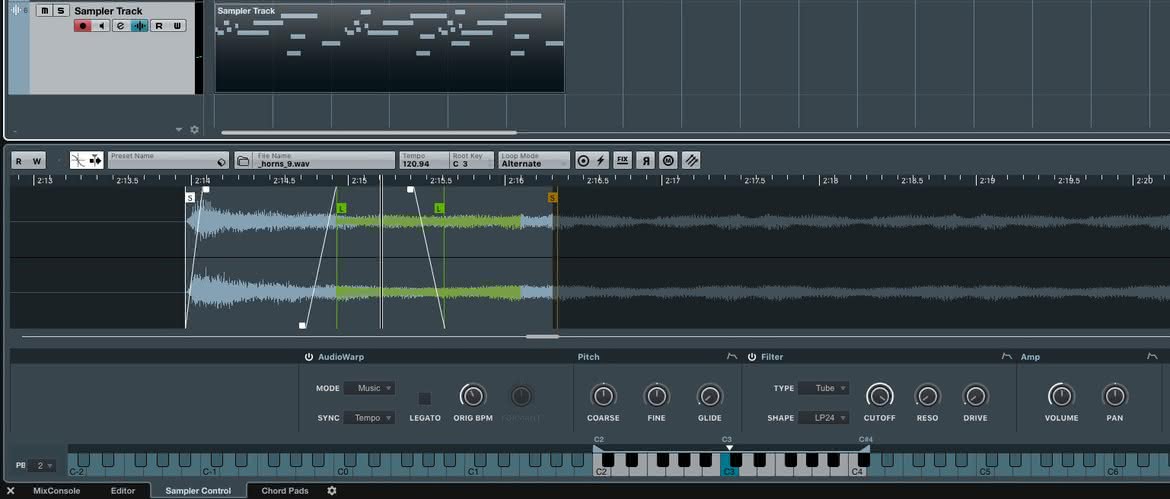This screenshot has width=1170, height=499.
Task: Select the Sampler Control tab
Action: (x=198, y=491)
